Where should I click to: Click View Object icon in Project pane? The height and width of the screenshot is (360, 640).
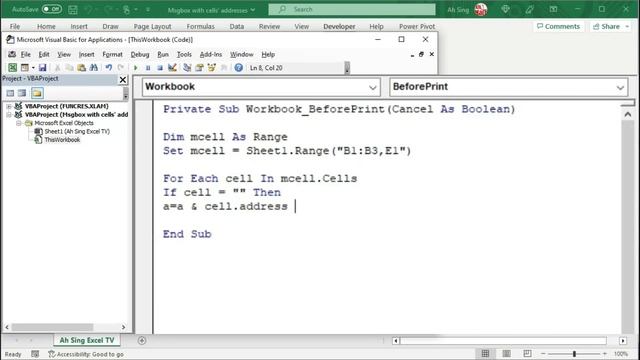(x=22, y=93)
